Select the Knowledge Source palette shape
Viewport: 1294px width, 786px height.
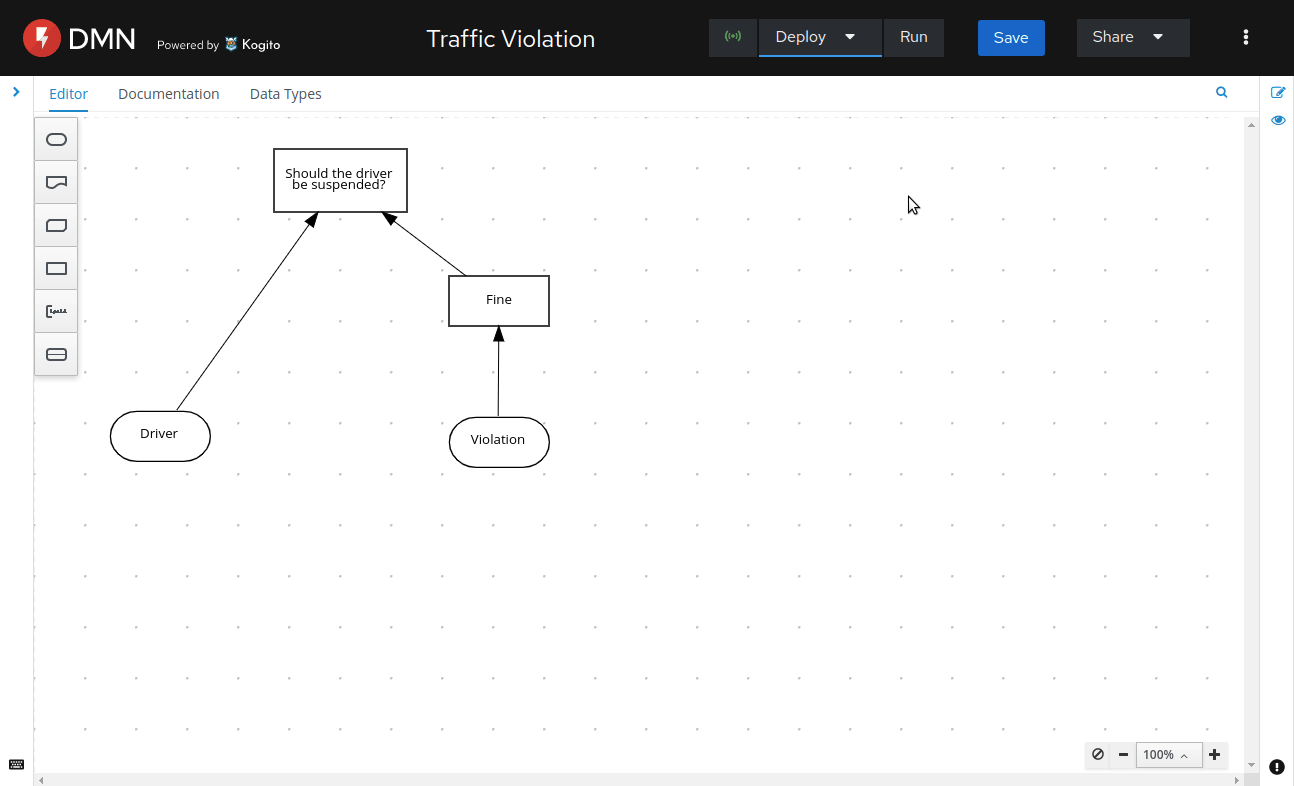pos(56,182)
